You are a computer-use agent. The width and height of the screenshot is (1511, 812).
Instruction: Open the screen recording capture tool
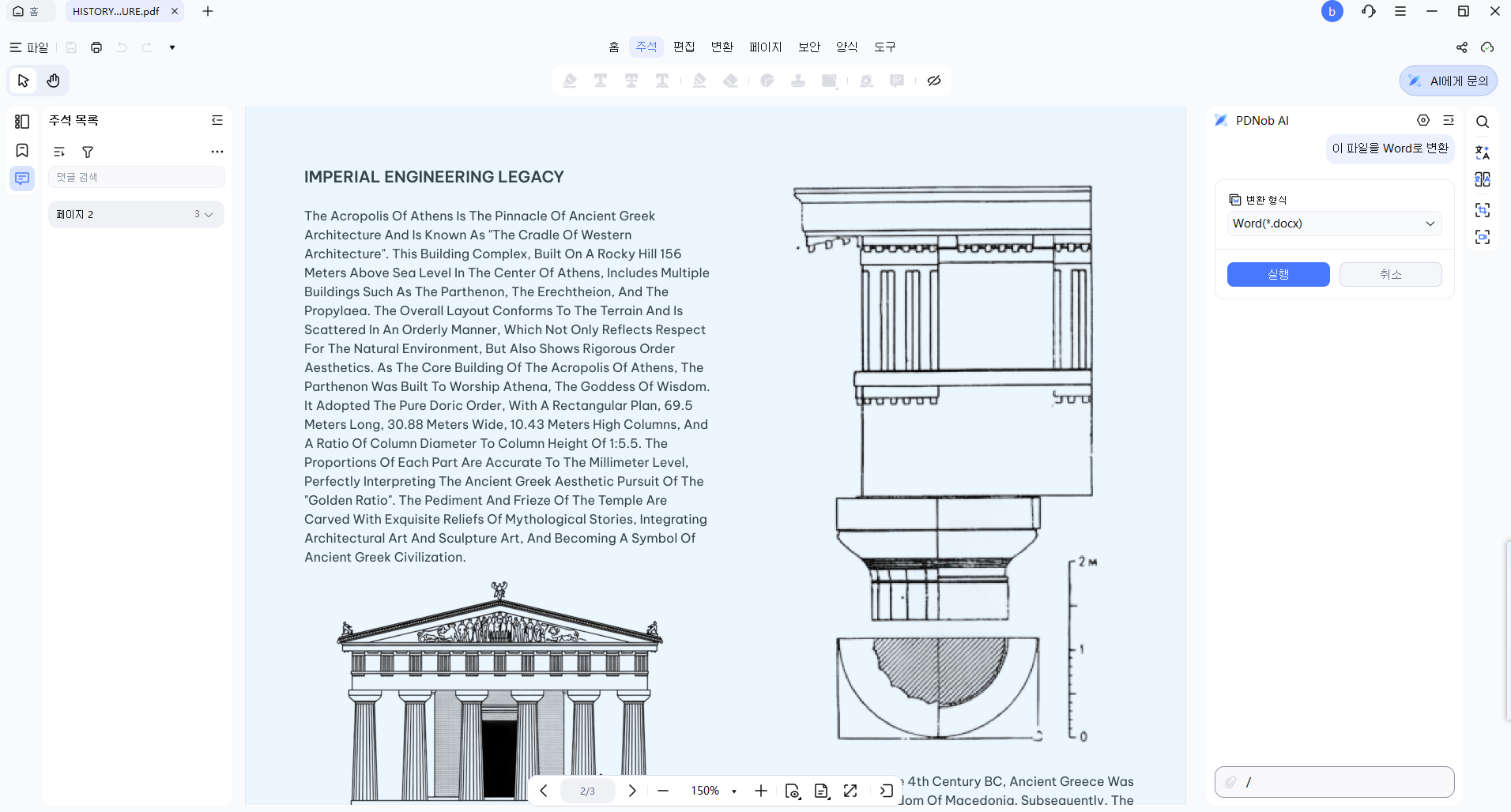(x=1483, y=237)
